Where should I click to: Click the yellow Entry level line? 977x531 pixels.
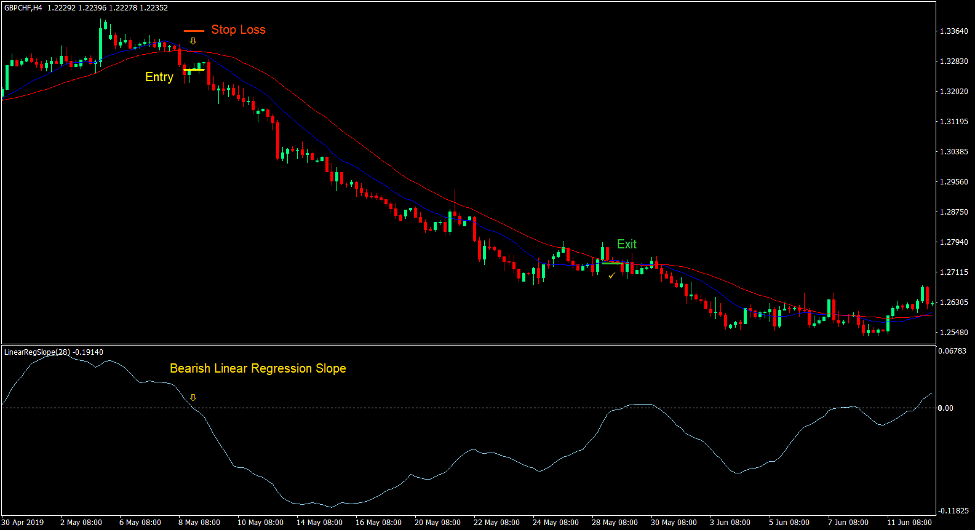[x=193, y=70]
